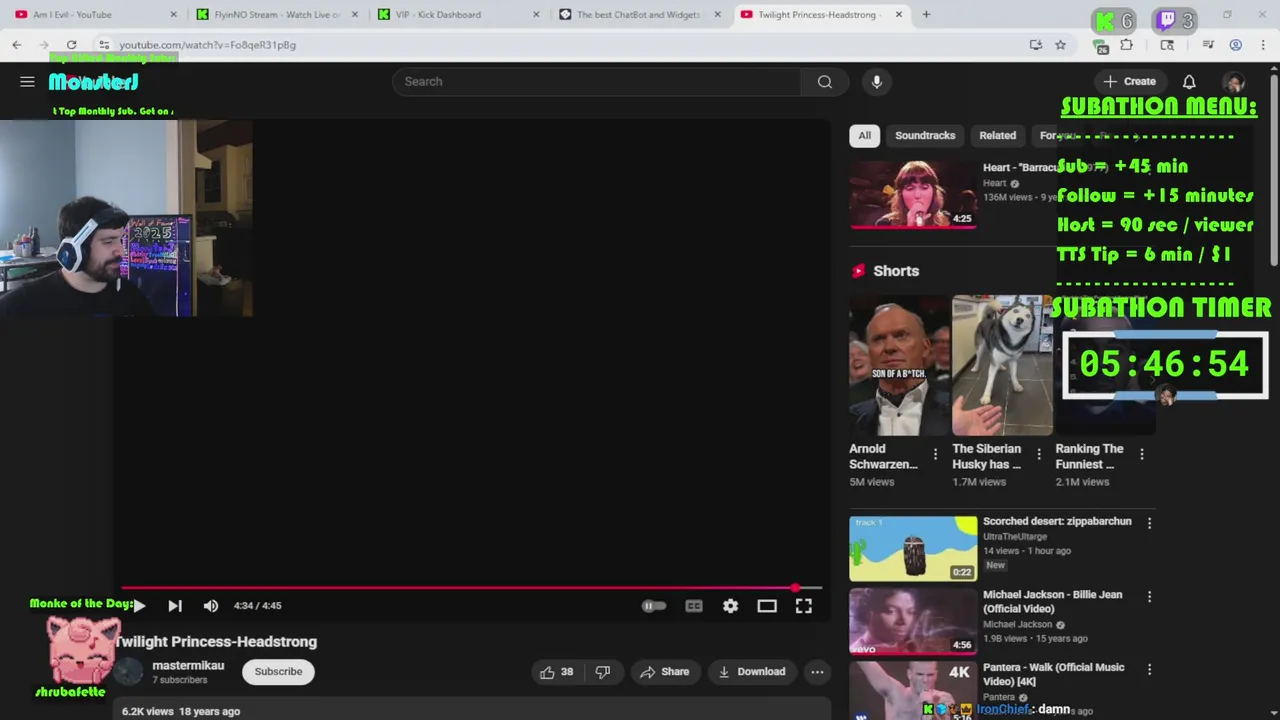Viewport: 1280px width, 720px height.
Task: Enter fullscreen mode in the player
Action: tap(804, 606)
